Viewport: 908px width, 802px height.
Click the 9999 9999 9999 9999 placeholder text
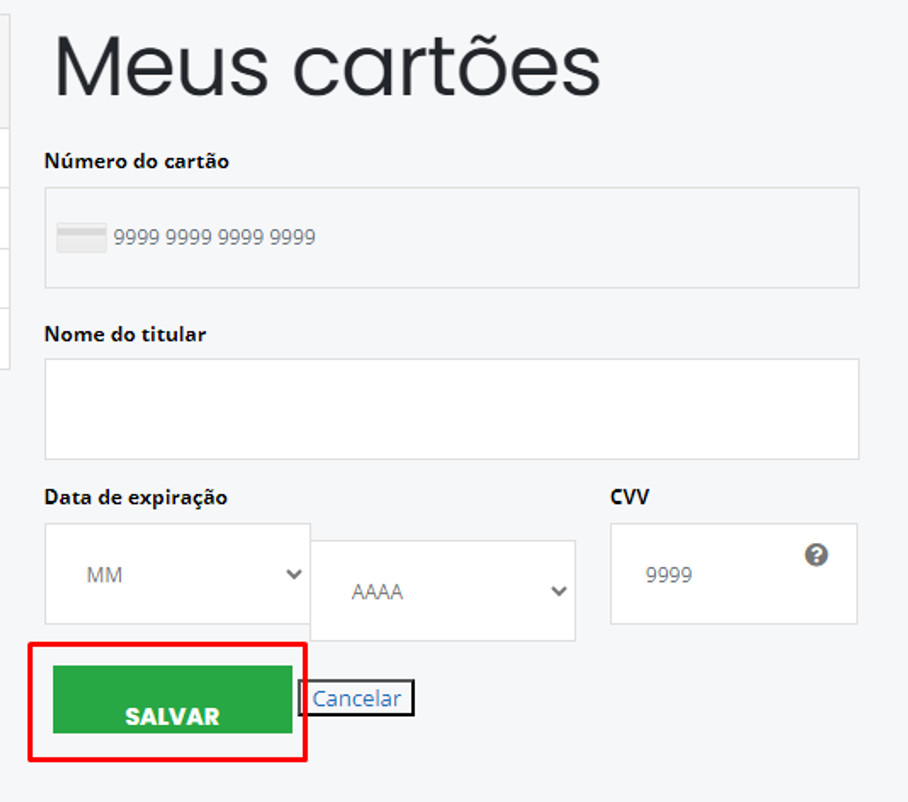tap(214, 237)
